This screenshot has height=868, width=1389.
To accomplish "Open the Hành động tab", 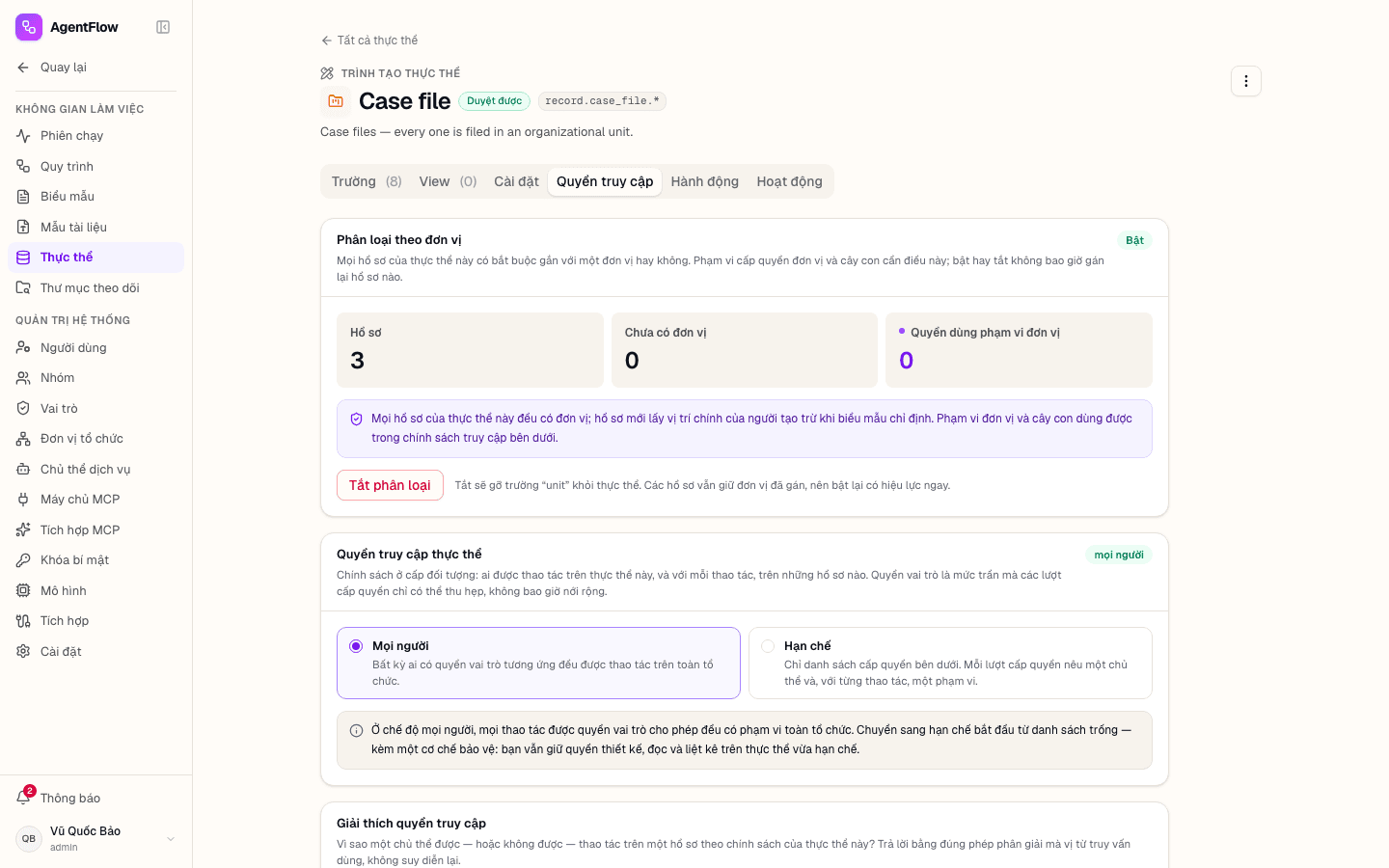I will [x=705, y=181].
